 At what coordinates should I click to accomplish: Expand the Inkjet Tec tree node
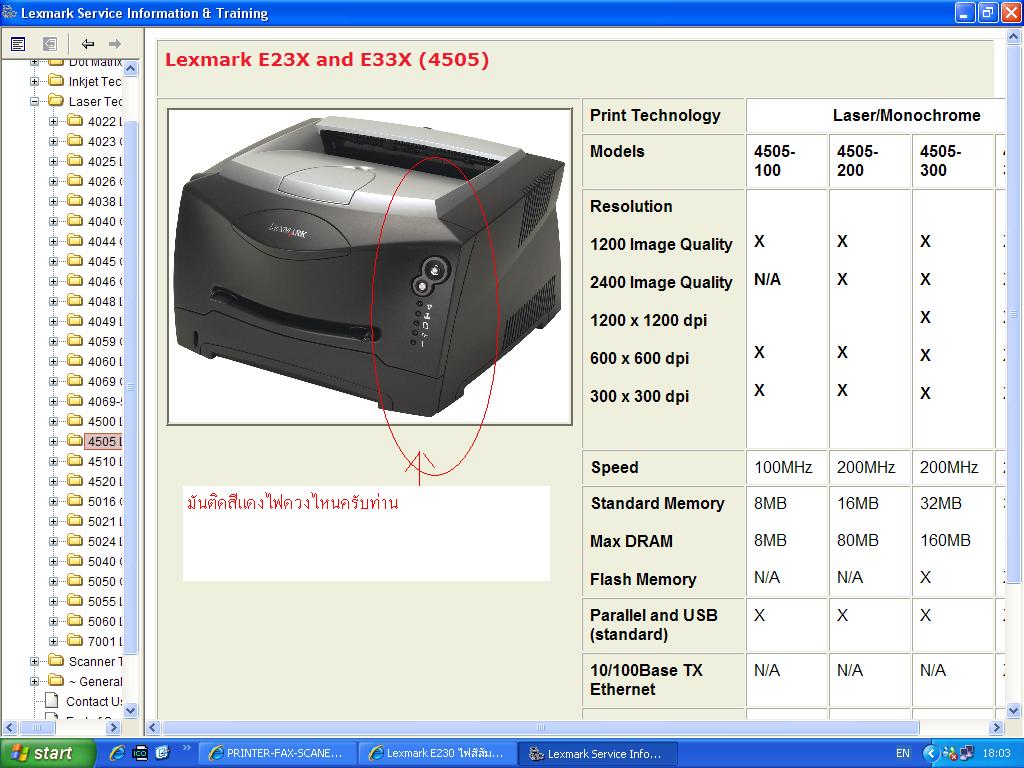(34, 82)
